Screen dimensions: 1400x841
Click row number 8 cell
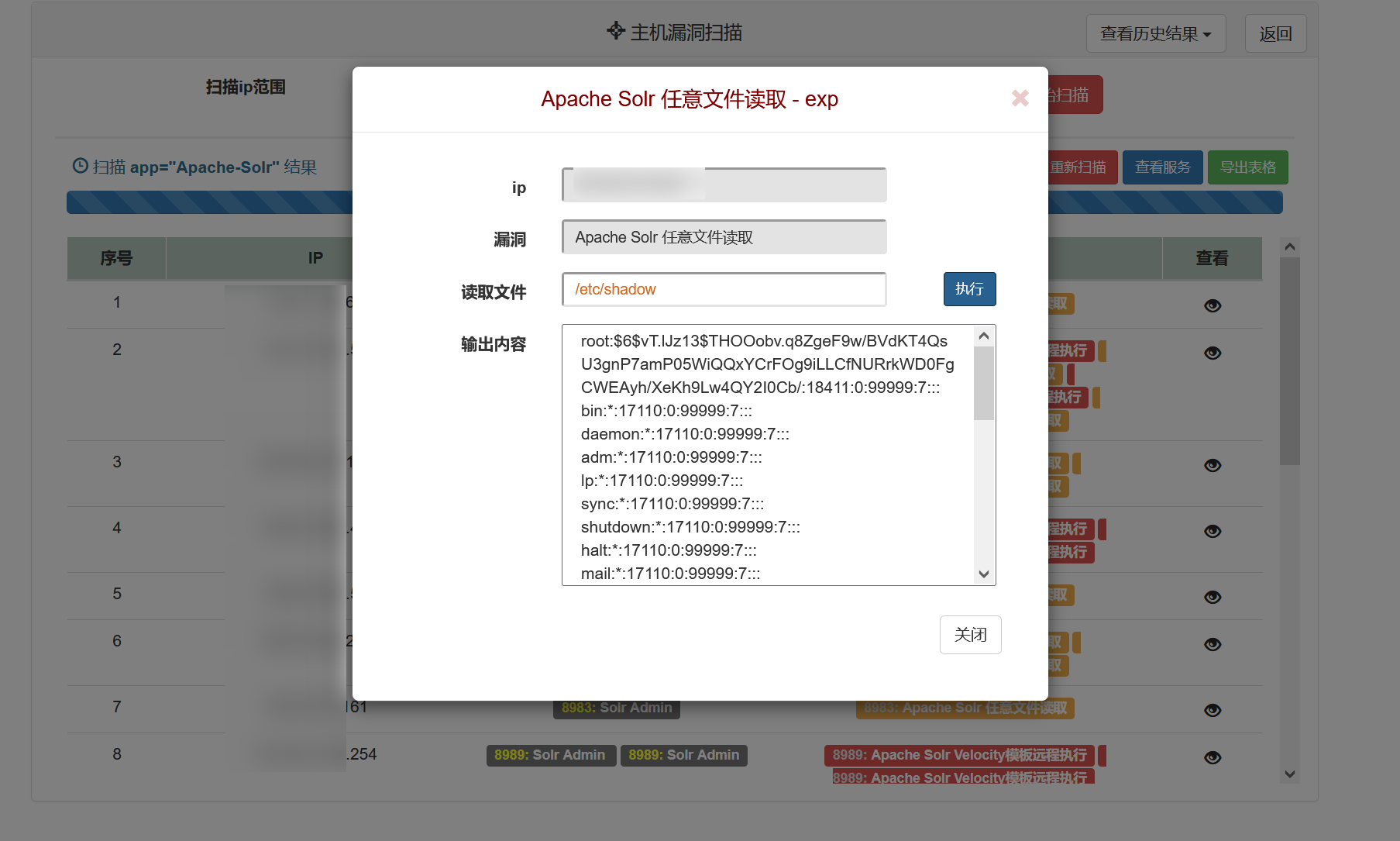coord(117,754)
